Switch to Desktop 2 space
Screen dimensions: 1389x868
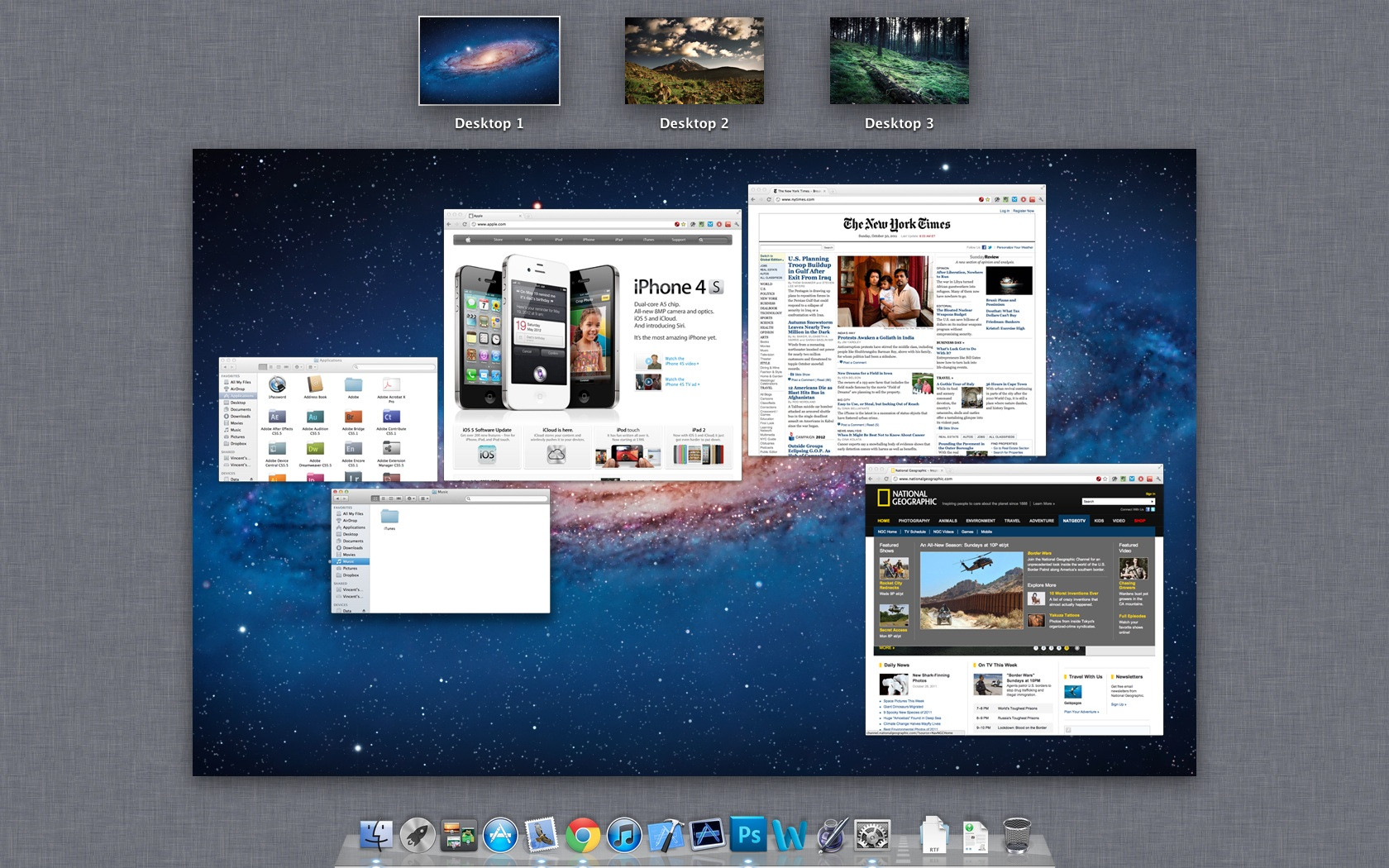694,61
